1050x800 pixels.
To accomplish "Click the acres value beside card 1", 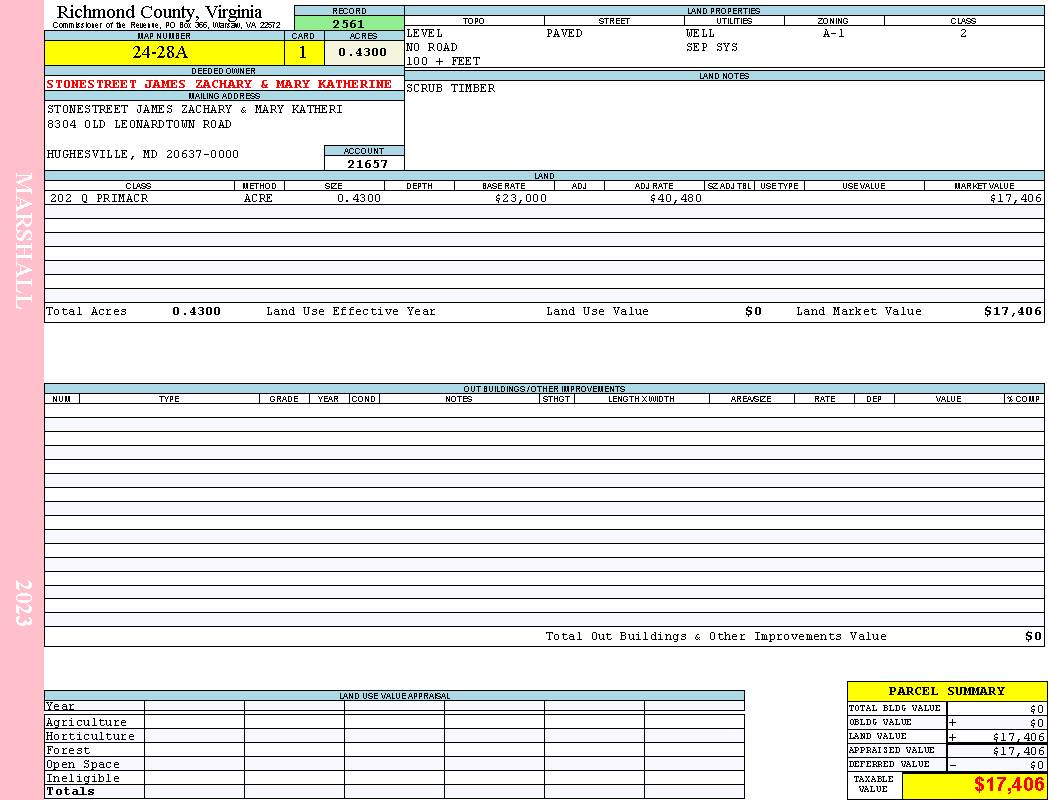I will pos(364,52).
